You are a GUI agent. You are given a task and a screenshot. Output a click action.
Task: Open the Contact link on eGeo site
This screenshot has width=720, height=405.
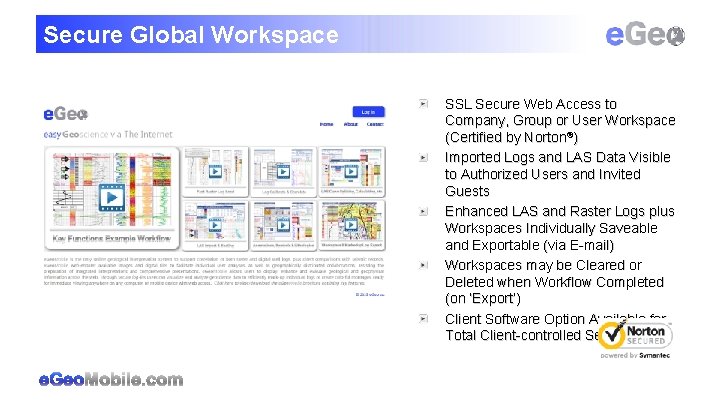(x=375, y=124)
